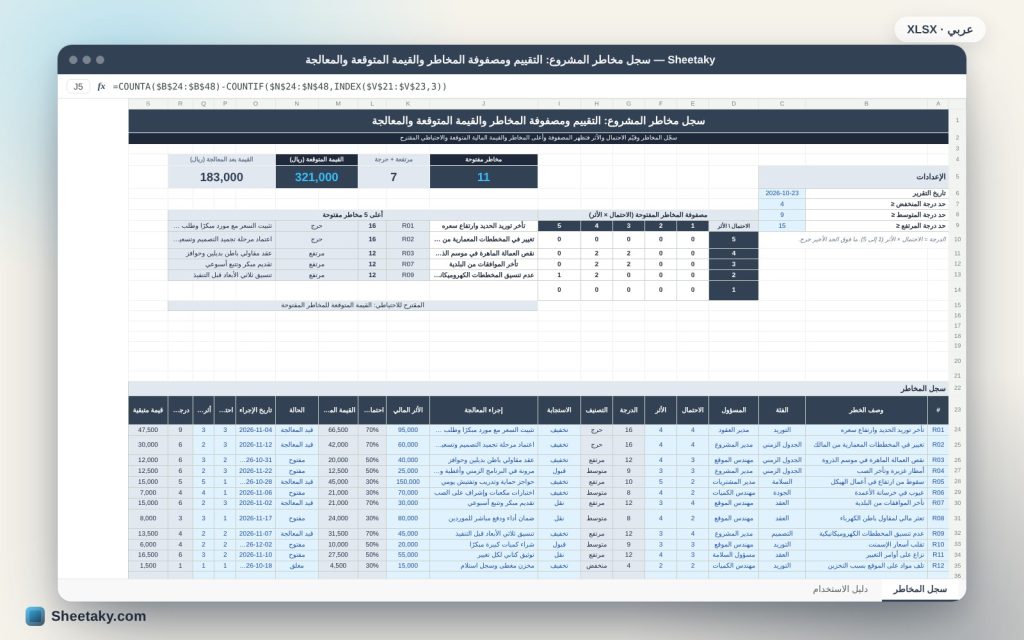Screen dimensions: 1024x640
Task: Click the المقترح للاحتياطي reserve note row
Action: pos(353,305)
